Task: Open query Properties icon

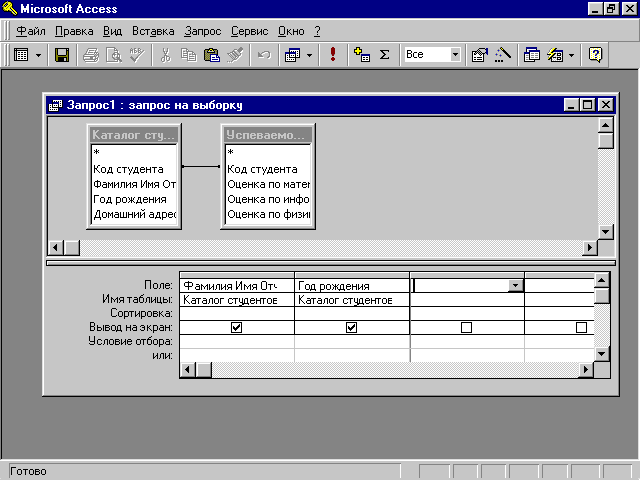Action: pyautogui.click(x=480, y=55)
